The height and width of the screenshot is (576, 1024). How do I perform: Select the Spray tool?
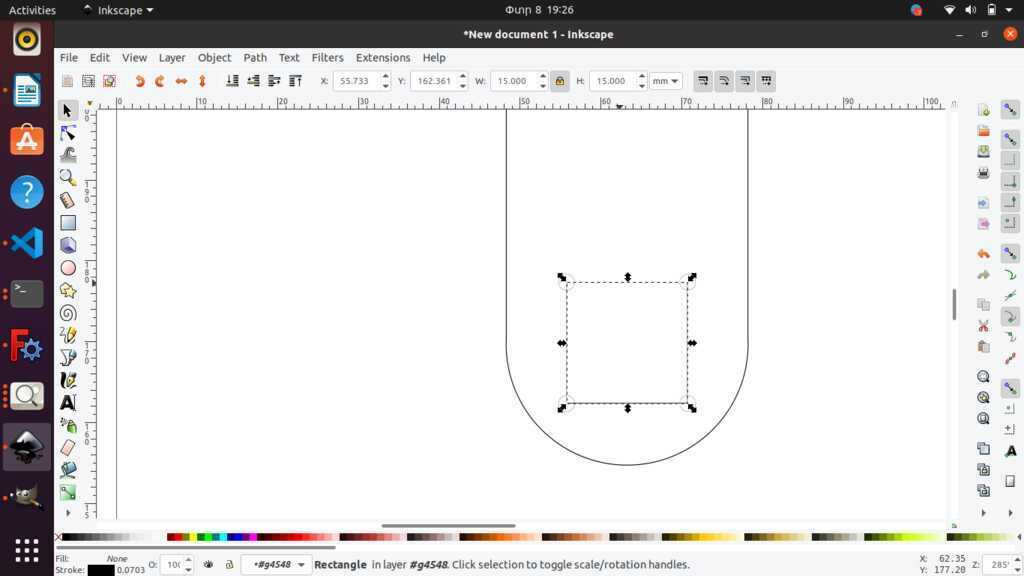[67, 425]
